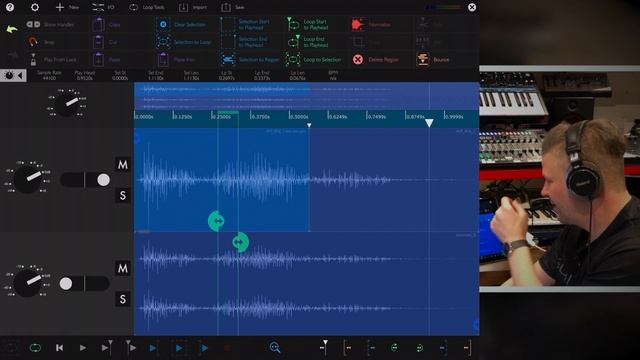Click the left green loop start handle
The height and width of the screenshot is (360, 640).
[216, 221]
